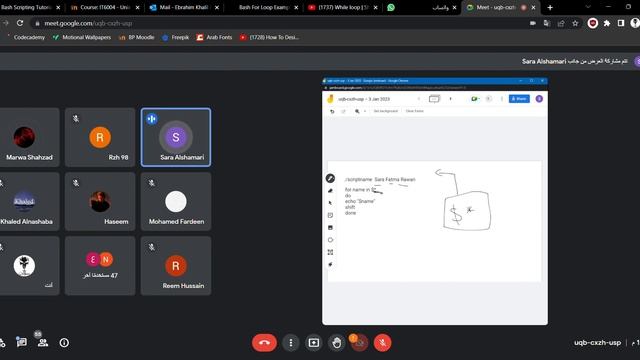Click the Jamboard undo arrow

coord(332,111)
